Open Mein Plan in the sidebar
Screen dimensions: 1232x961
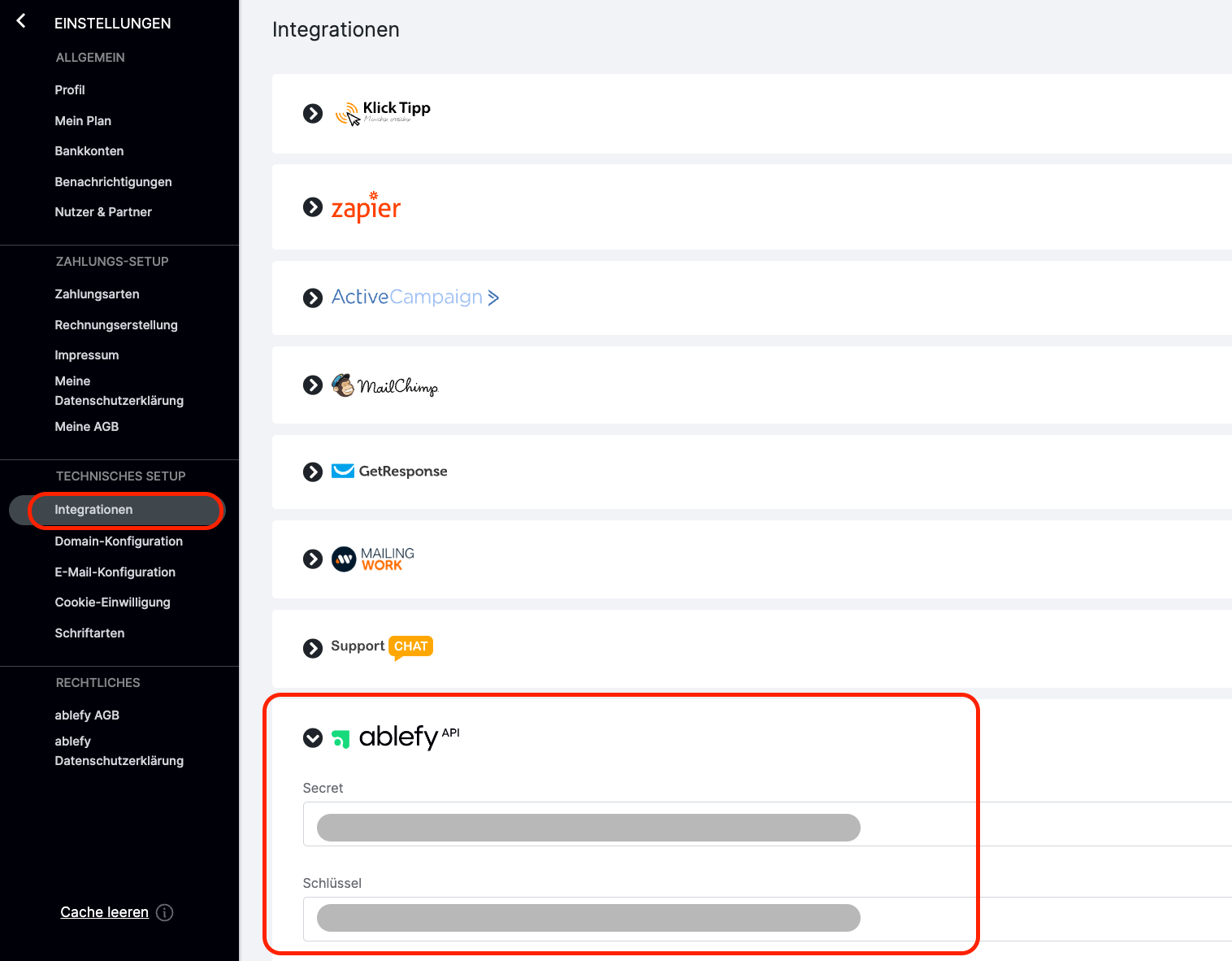click(83, 121)
